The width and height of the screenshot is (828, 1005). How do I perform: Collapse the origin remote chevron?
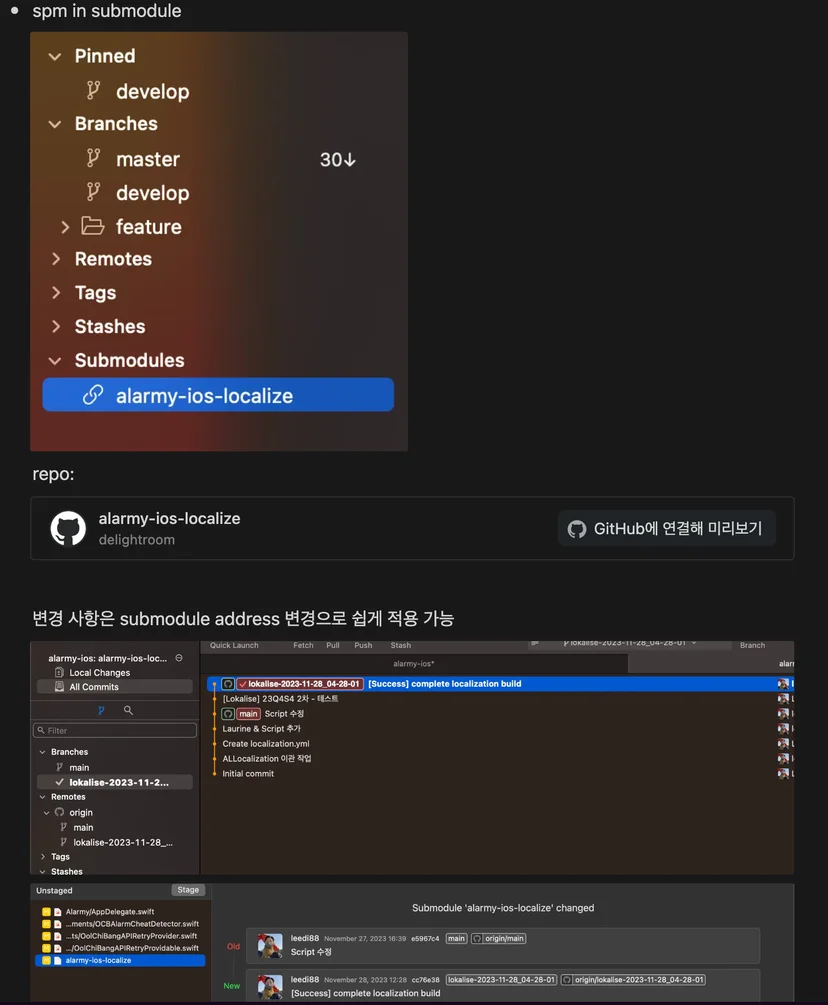click(46, 813)
